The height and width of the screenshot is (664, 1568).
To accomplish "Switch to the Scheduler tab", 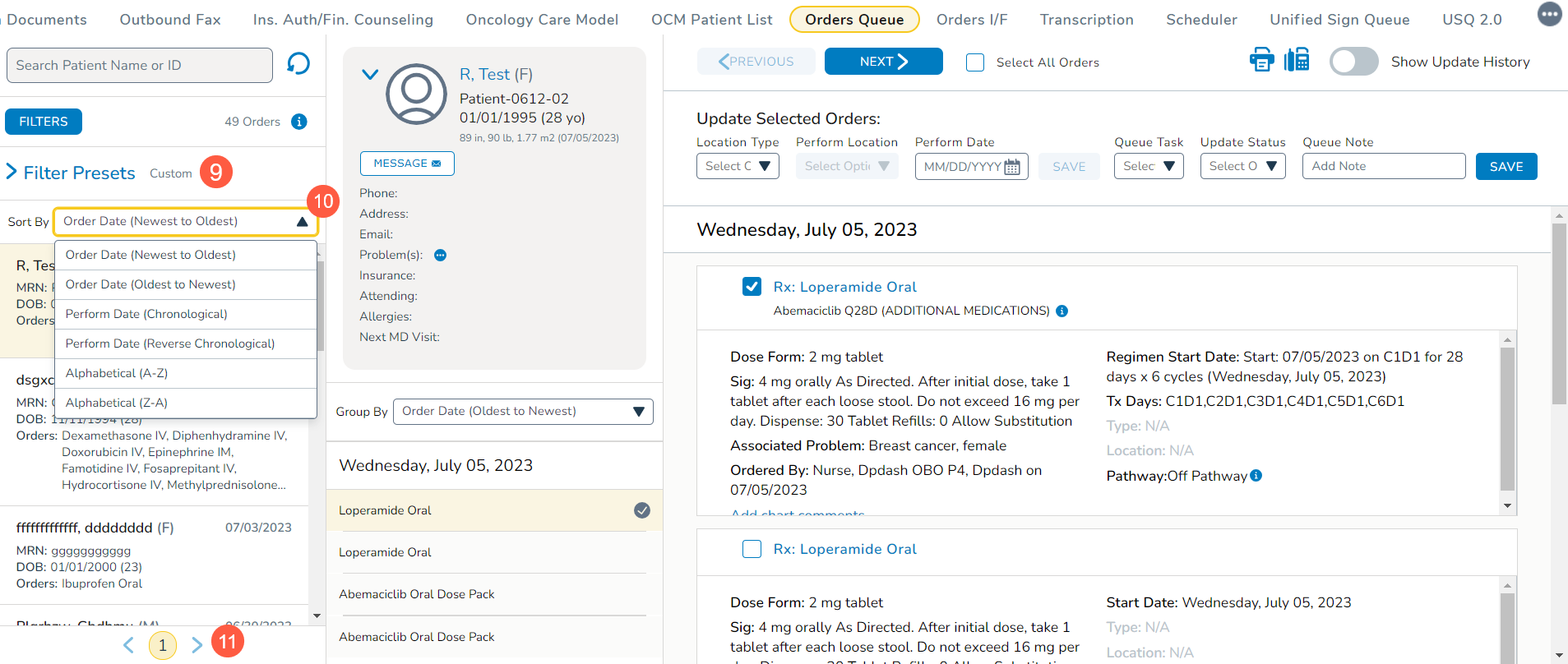I will pos(1201,20).
